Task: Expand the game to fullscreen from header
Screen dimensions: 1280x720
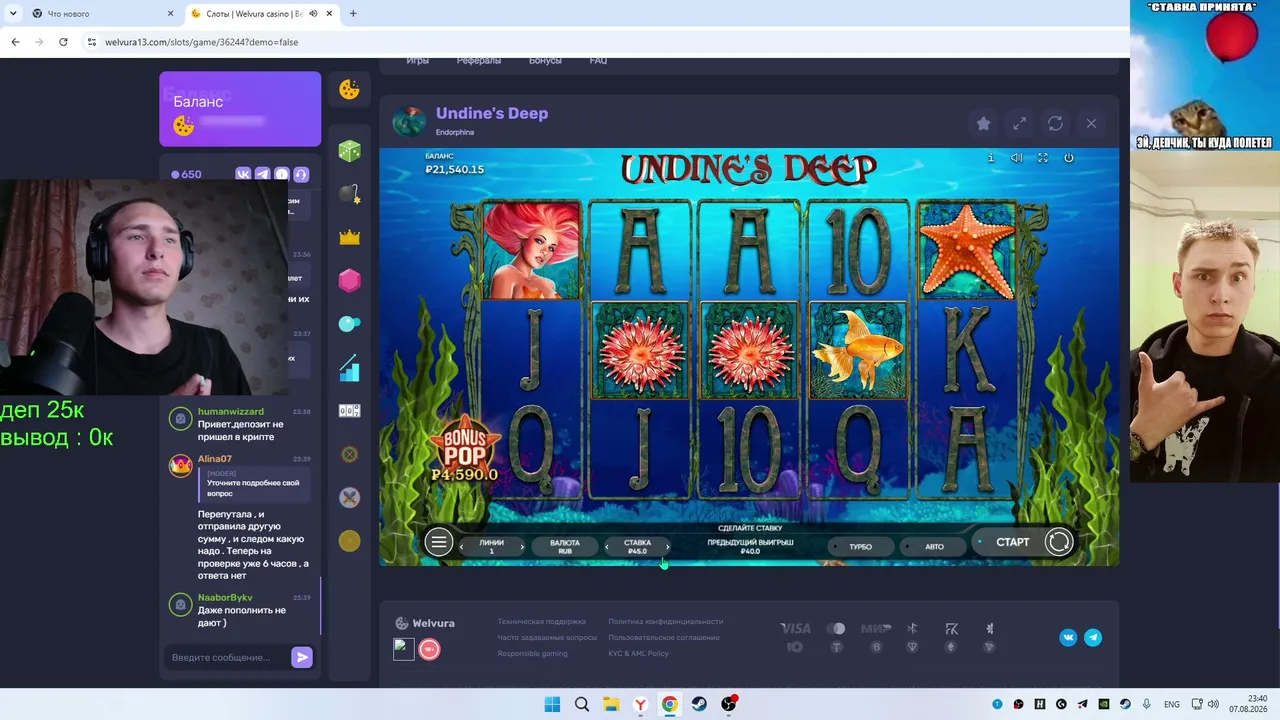Action: point(1019,123)
